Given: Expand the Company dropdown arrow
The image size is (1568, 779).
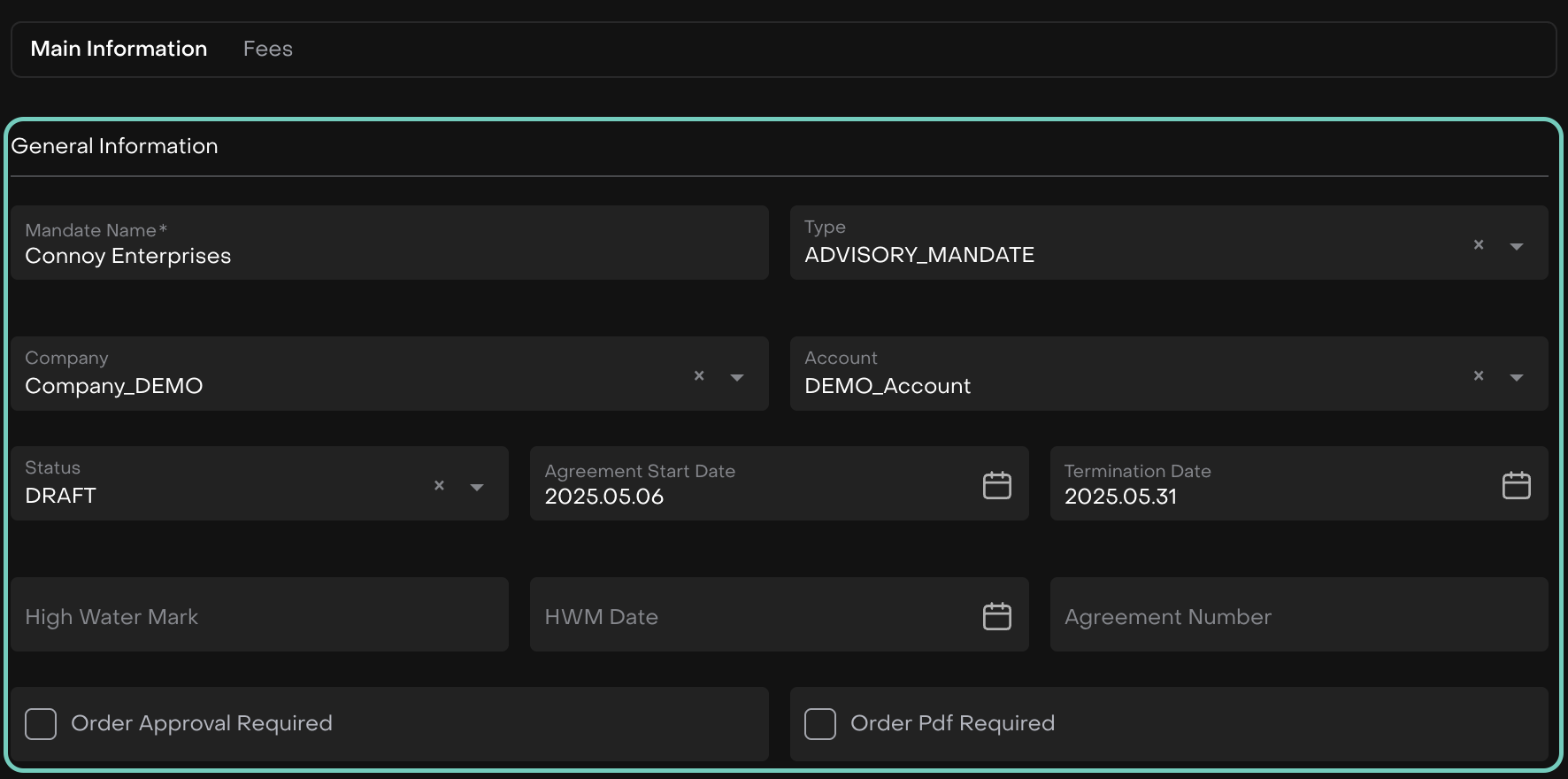Looking at the screenshot, I should 736,377.
